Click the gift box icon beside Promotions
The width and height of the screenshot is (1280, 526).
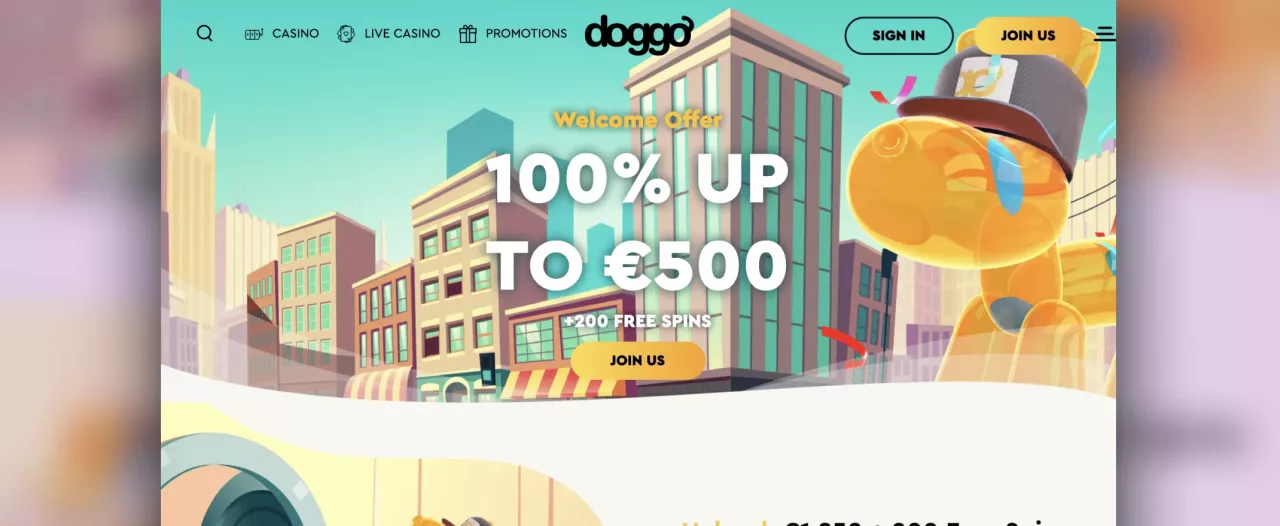pos(468,34)
